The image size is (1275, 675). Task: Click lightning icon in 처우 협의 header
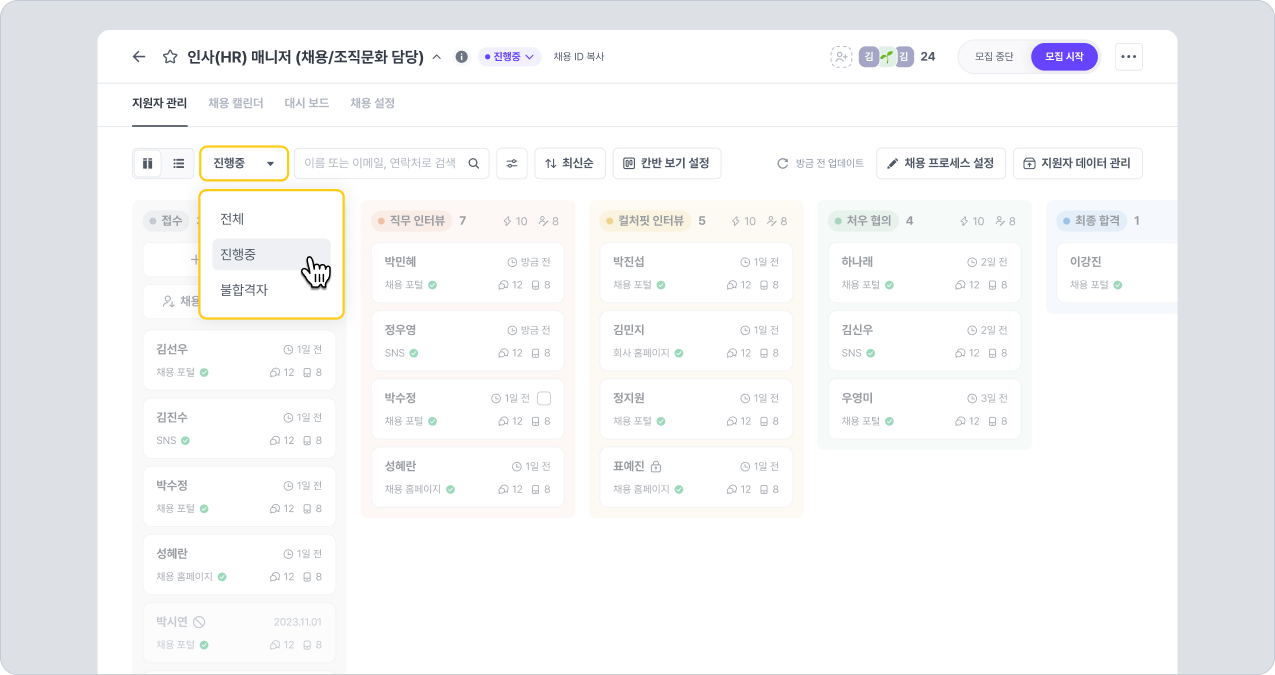point(964,221)
